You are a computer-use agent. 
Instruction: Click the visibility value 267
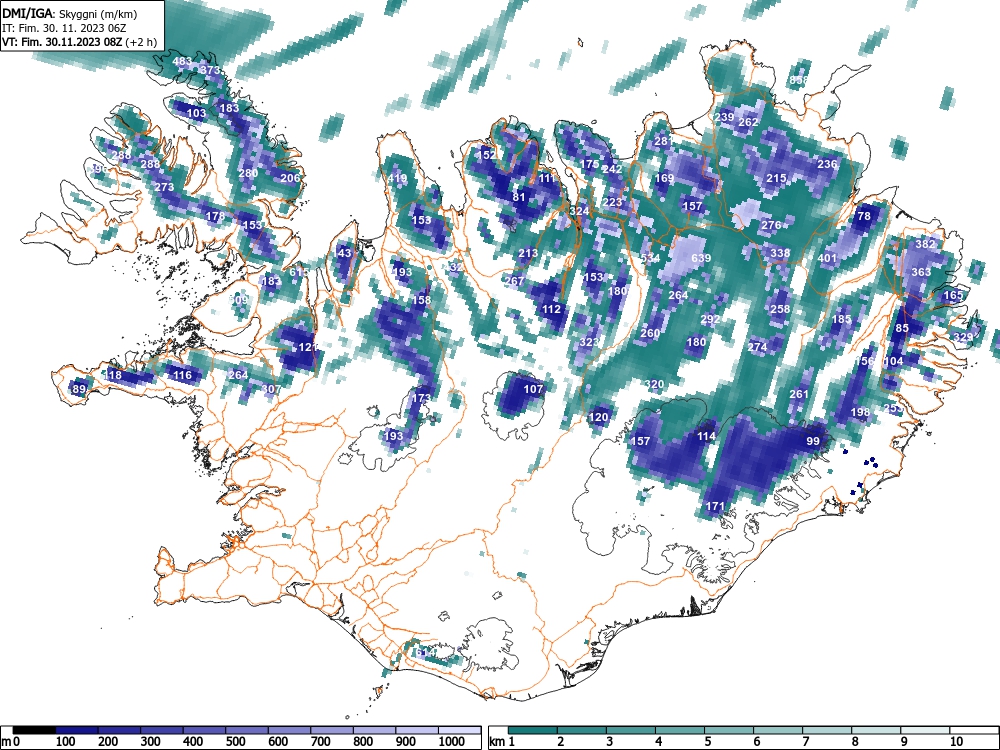514,281
